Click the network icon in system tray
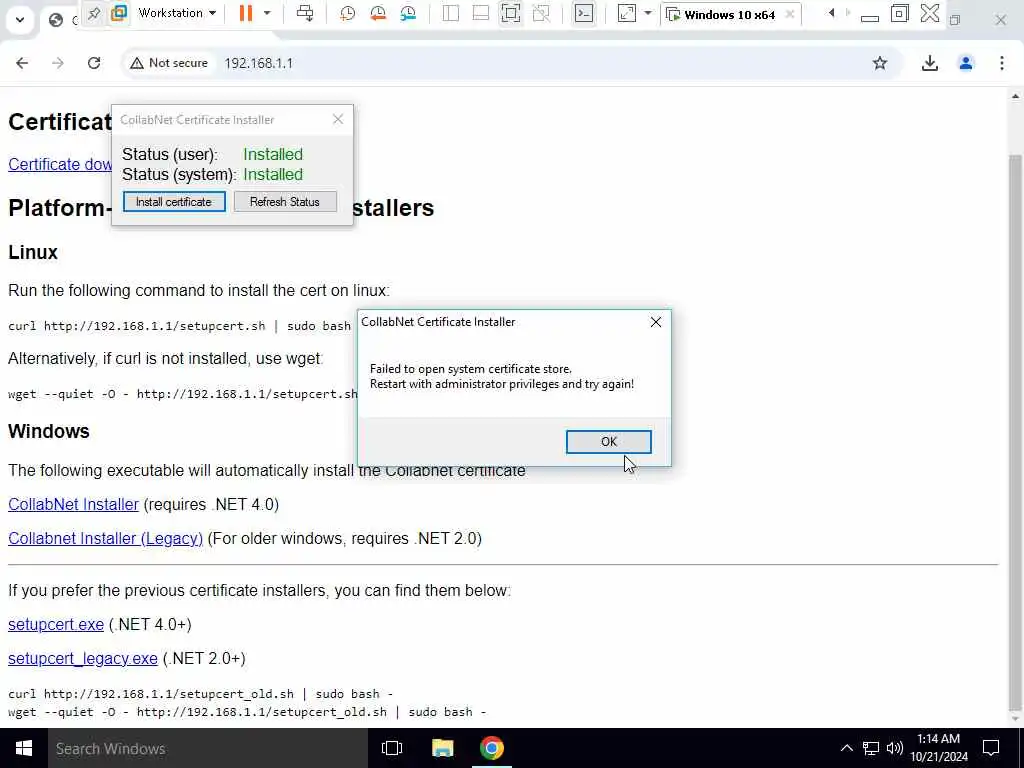1024x768 pixels. [871, 748]
